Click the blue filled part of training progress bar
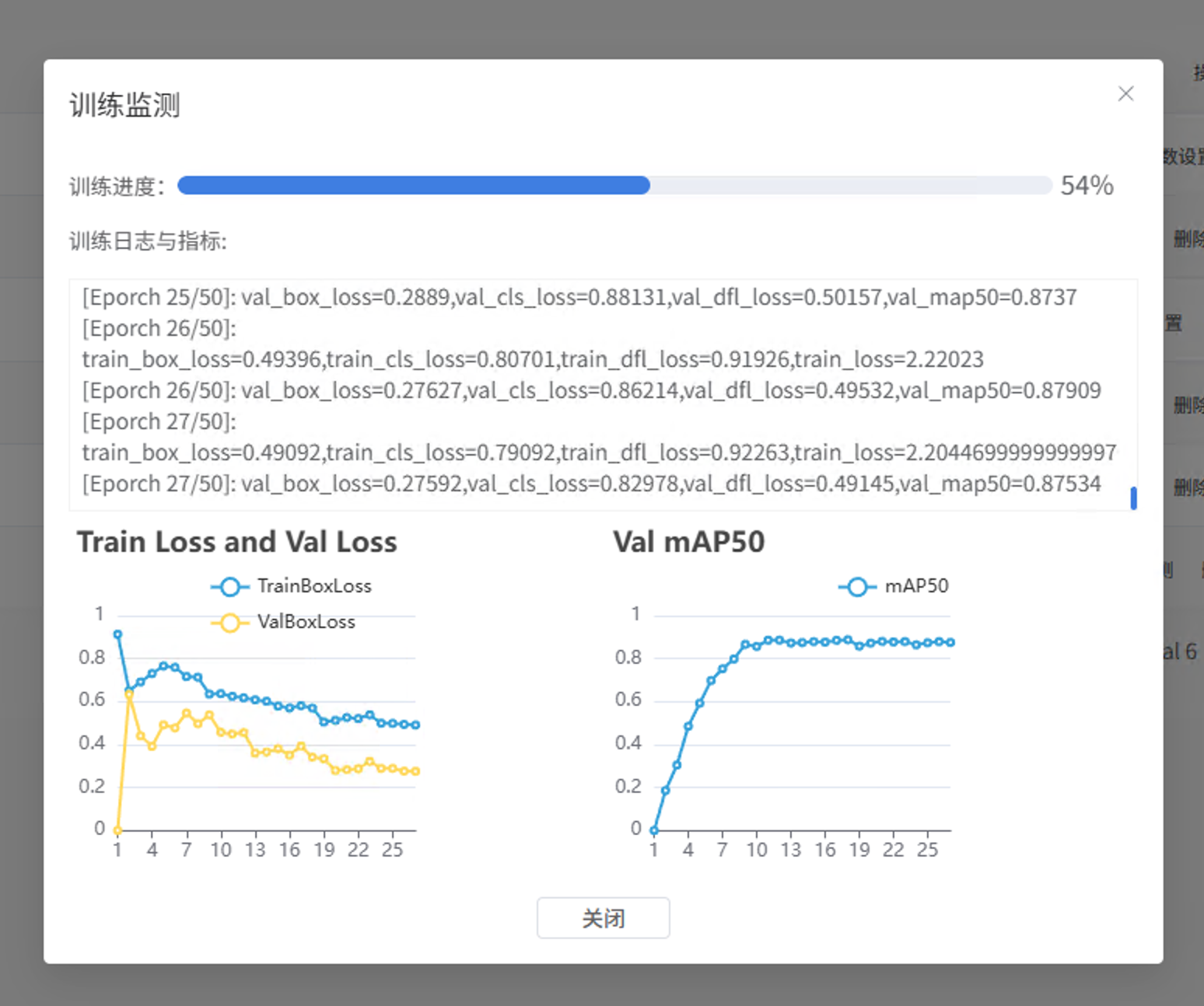The width and height of the screenshot is (1204, 1006). (413, 185)
